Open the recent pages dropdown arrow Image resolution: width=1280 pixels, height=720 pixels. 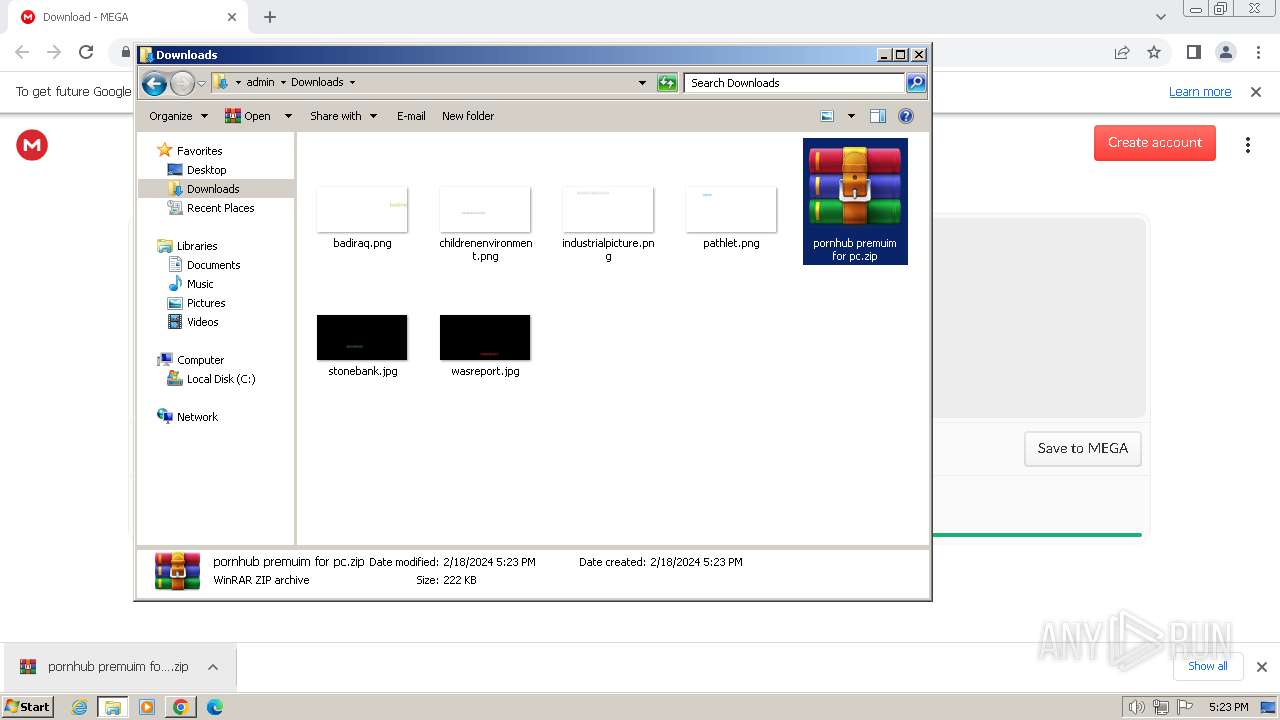pyautogui.click(x=201, y=83)
